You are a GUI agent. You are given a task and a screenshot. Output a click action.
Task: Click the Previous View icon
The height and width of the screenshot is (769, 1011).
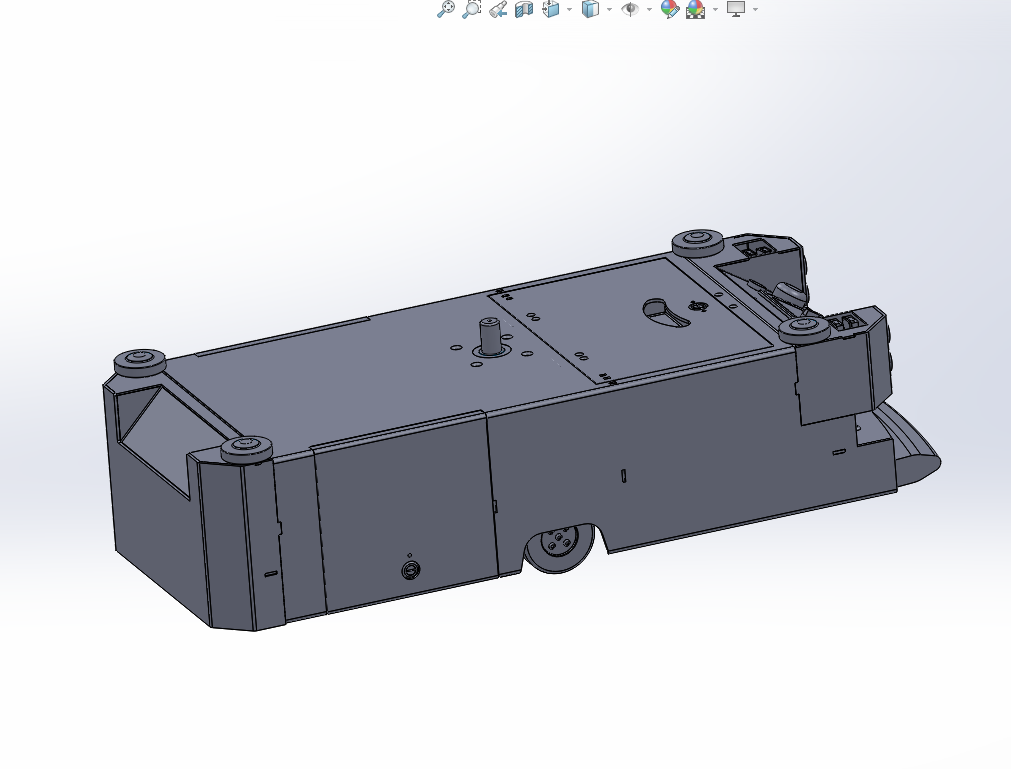click(498, 9)
